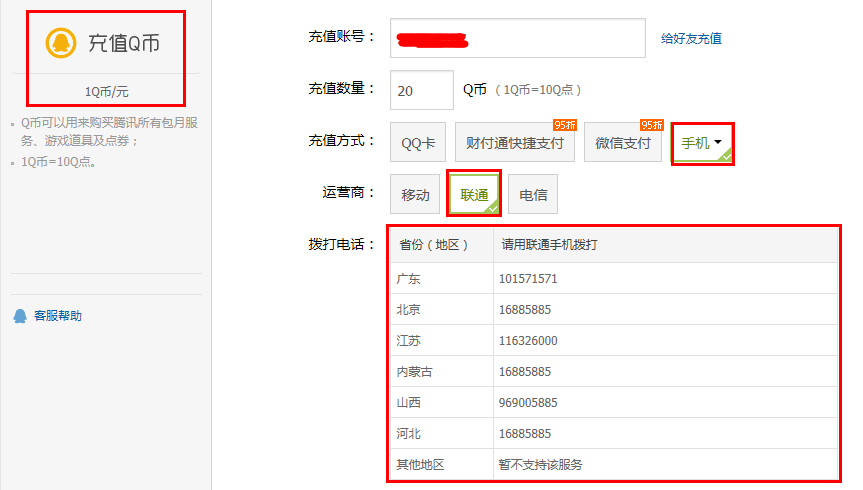Image resolution: width=863 pixels, height=490 pixels.
Task: Click phone number 101571571
Action: (528, 279)
